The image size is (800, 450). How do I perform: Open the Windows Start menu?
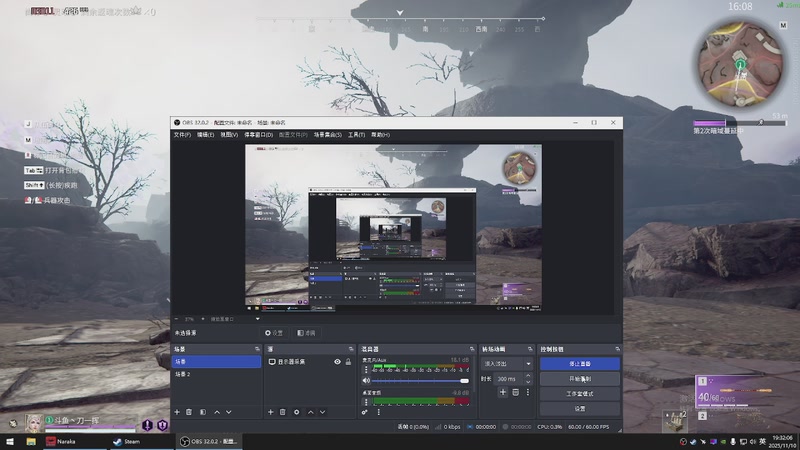click(10, 441)
